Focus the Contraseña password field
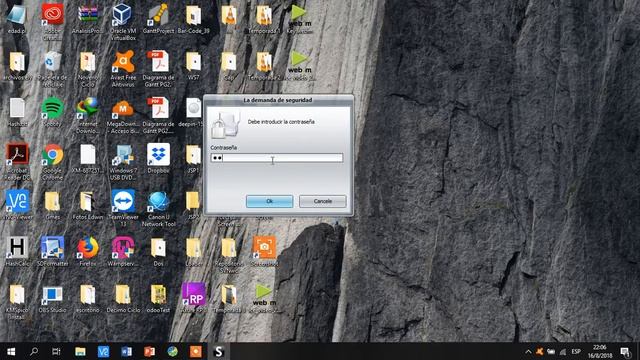The image size is (640, 360). click(277, 158)
